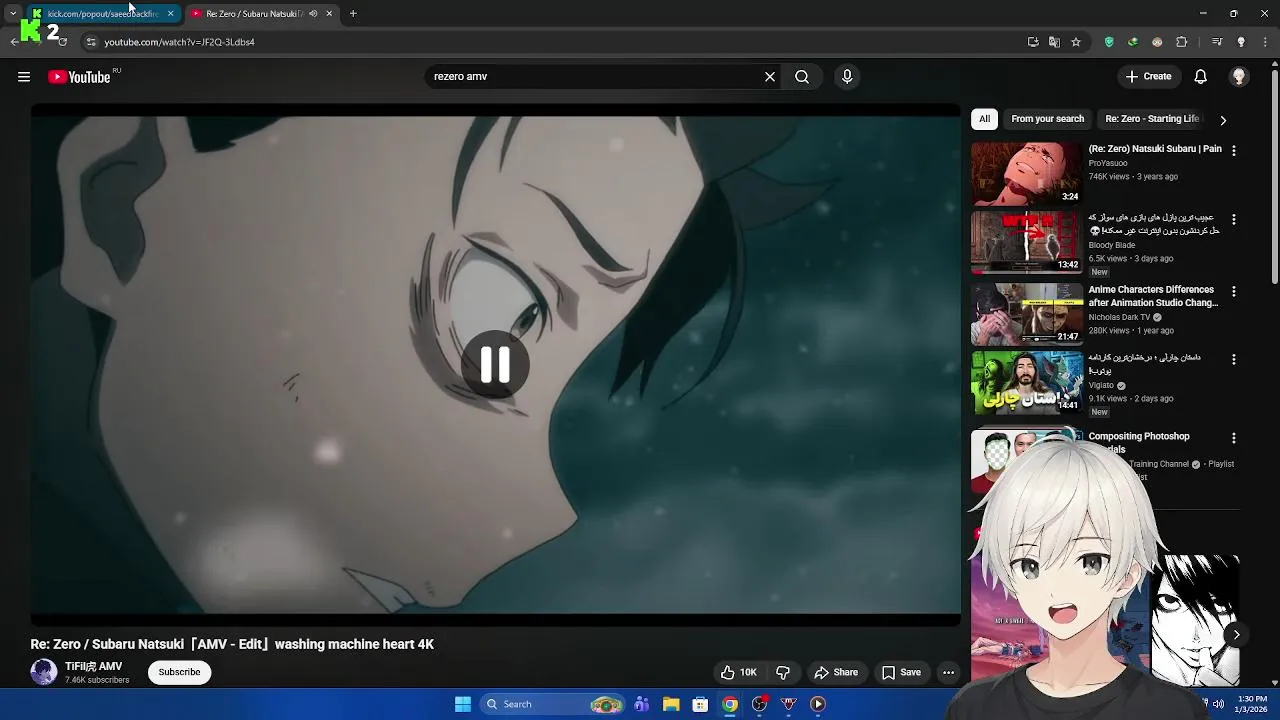Open the browser extensions puzzle icon

1181,42
